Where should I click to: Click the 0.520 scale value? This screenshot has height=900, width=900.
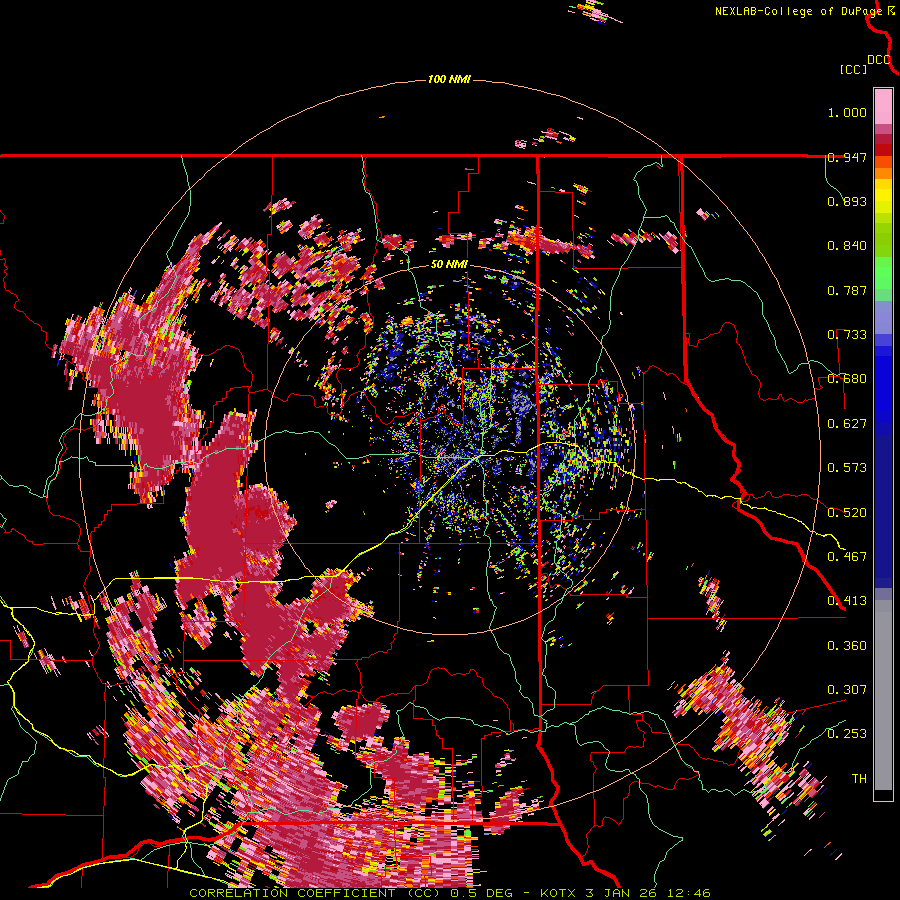point(847,513)
